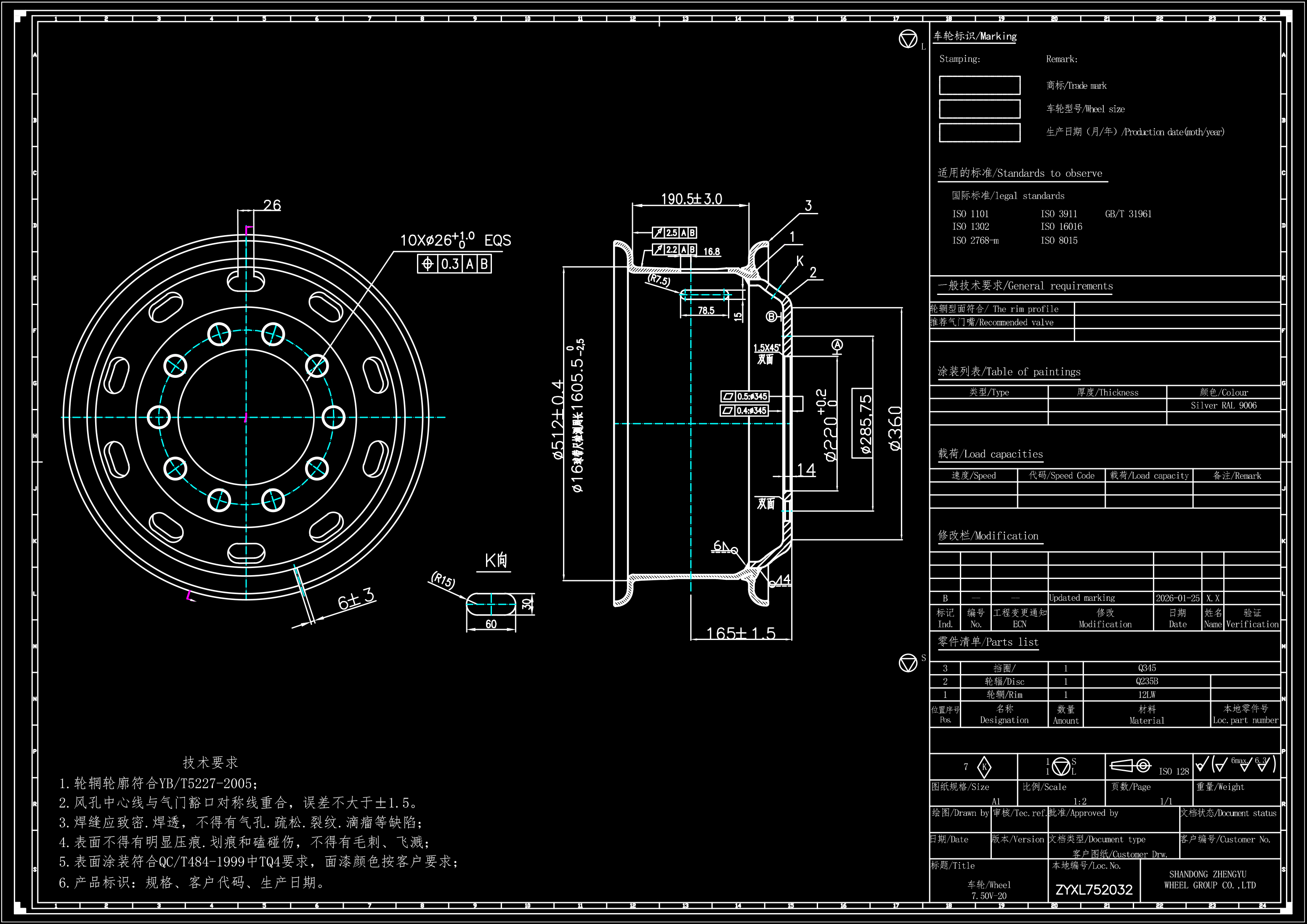Click the drawing number ZYXL752032

(x=1094, y=889)
